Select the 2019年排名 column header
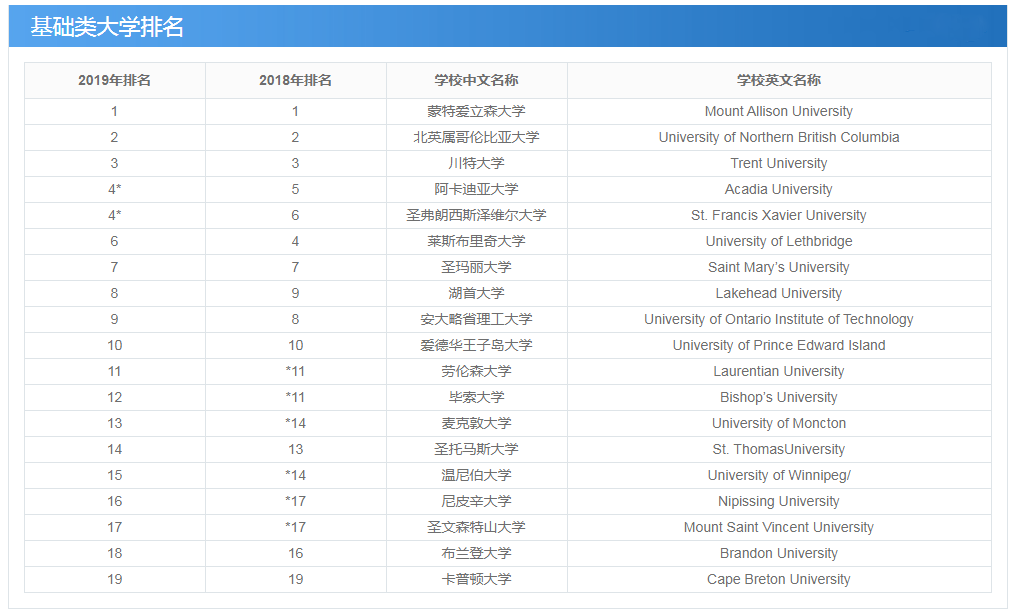 point(114,80)
